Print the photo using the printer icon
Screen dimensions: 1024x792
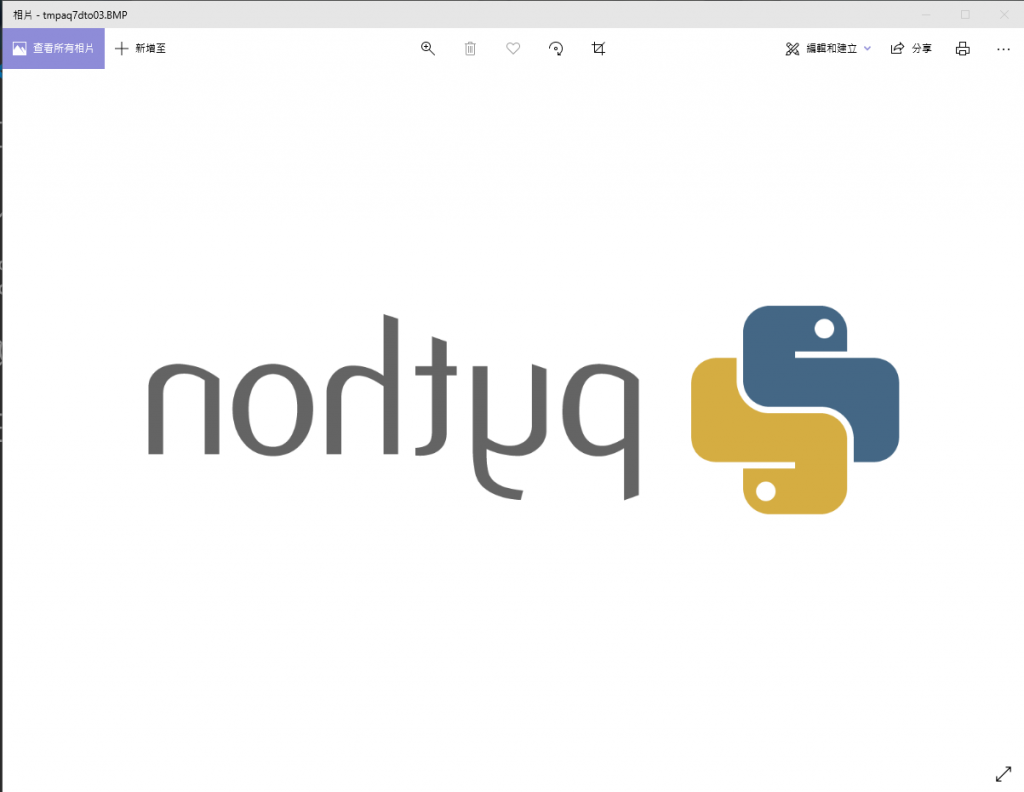coord(963,48)
